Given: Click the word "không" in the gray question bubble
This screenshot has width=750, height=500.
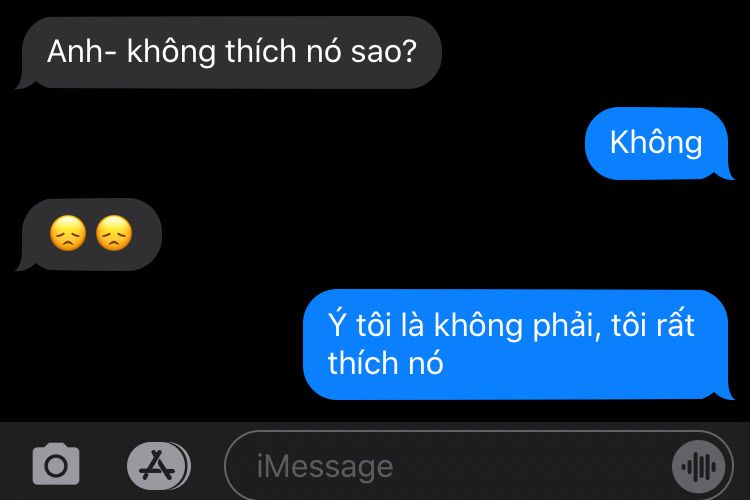Looking at the screenshot, I should coord(171,52).
